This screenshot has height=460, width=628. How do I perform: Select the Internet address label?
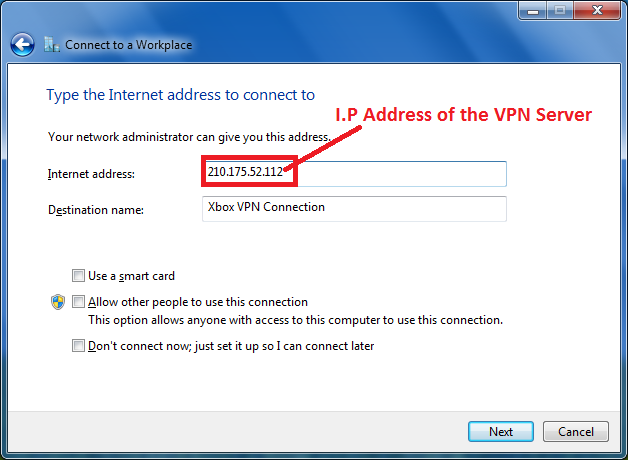91,174
